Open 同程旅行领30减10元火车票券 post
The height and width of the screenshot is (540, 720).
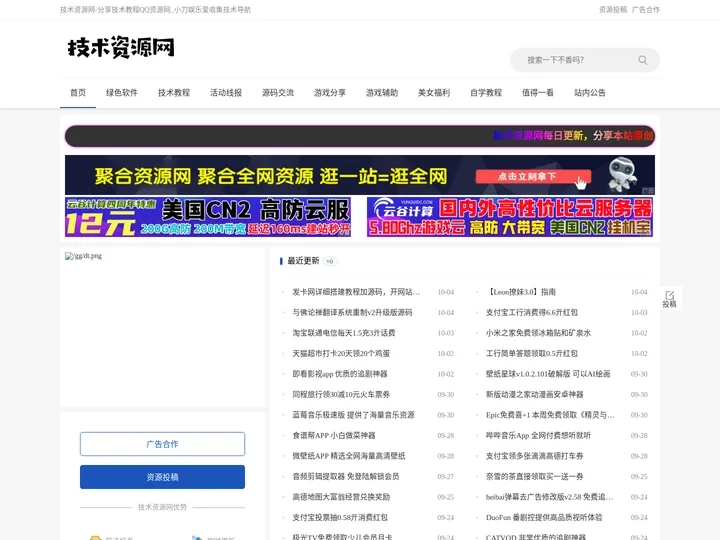tap(341, 394)
